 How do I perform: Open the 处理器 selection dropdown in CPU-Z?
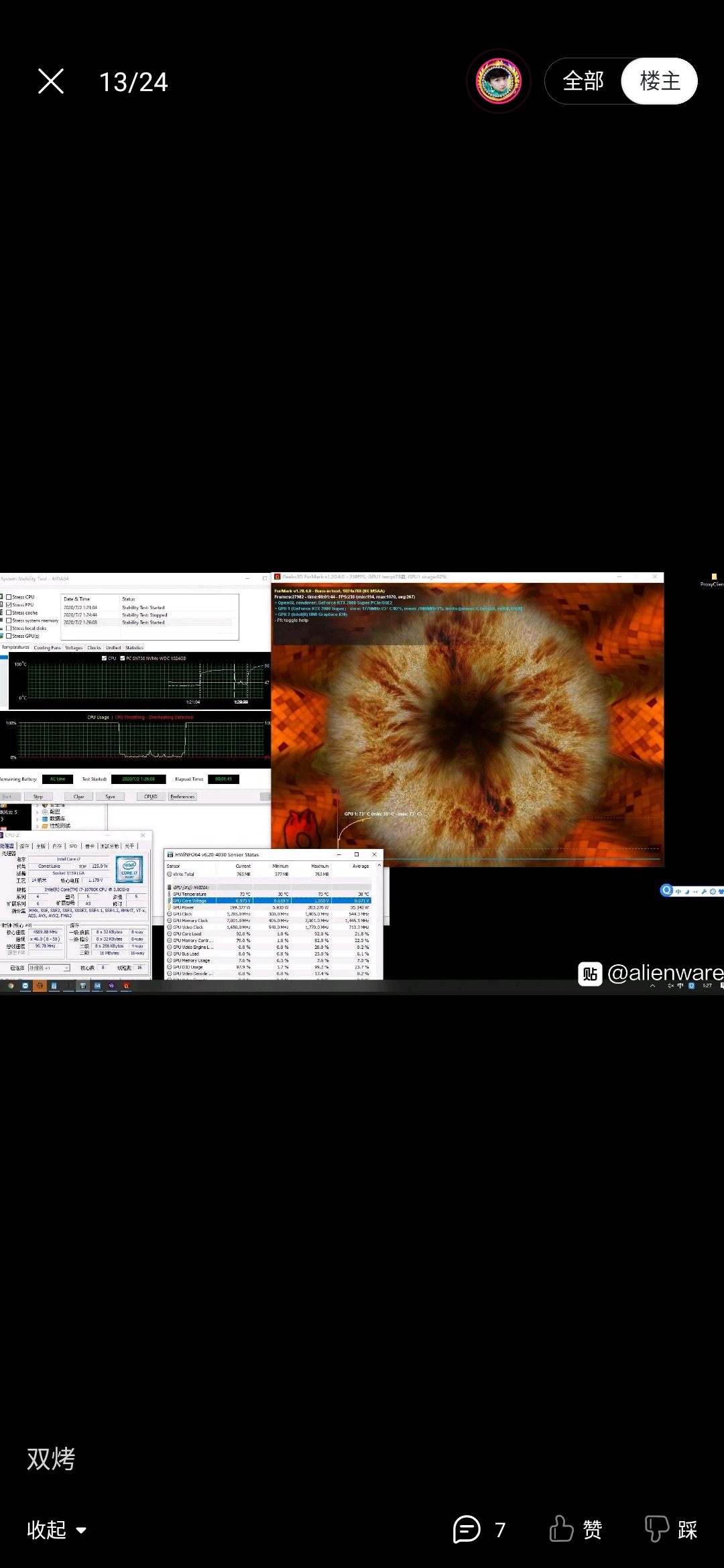point(49,968)
